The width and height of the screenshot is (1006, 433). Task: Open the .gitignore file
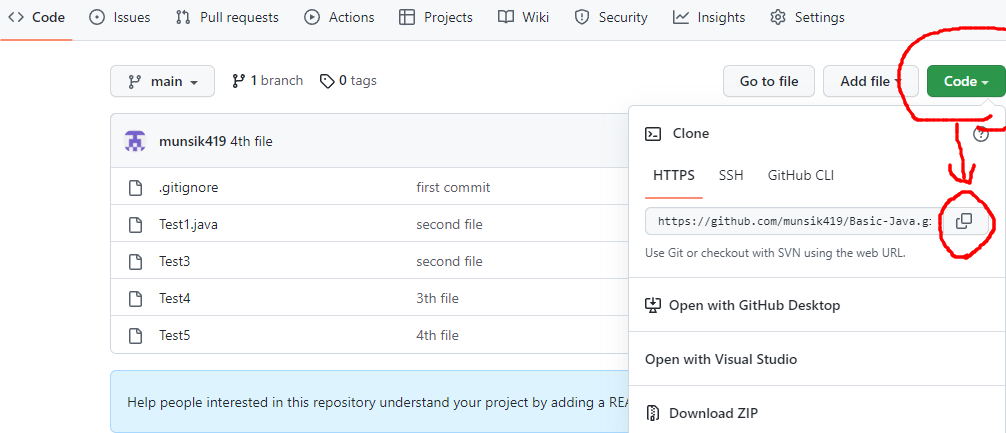click(x=189, y=187)
